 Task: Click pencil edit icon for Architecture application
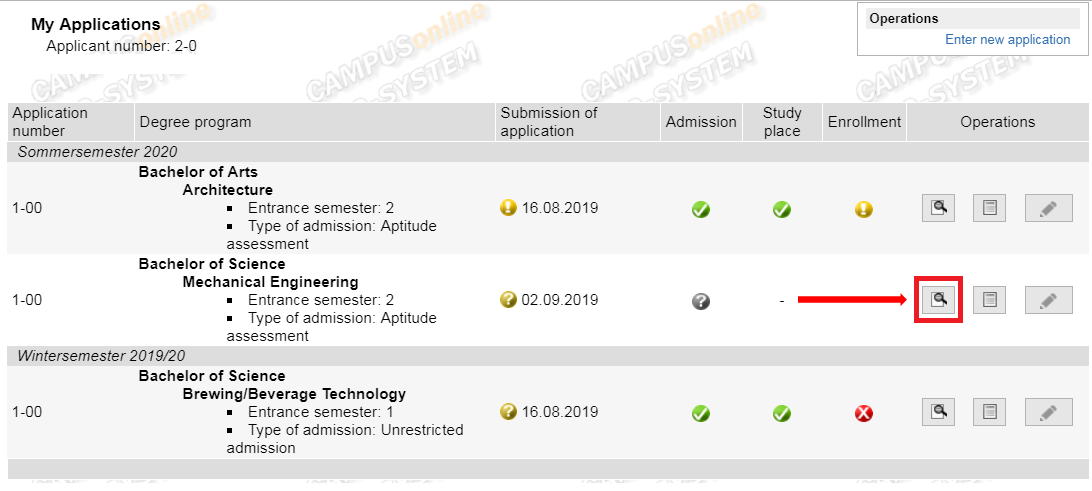[1048, 208]
